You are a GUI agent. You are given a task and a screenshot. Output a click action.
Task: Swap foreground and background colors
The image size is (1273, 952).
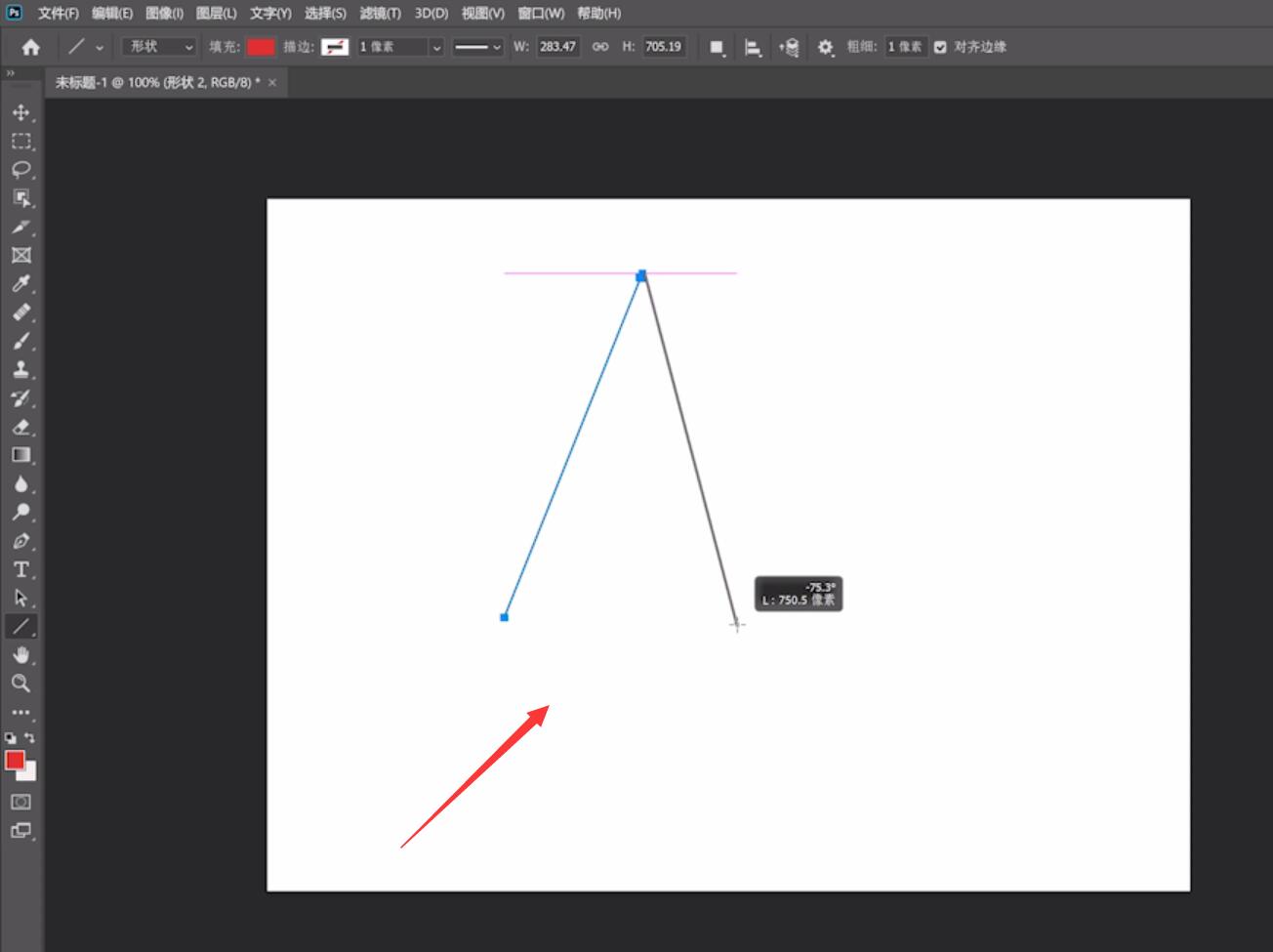tap(30, 738)
